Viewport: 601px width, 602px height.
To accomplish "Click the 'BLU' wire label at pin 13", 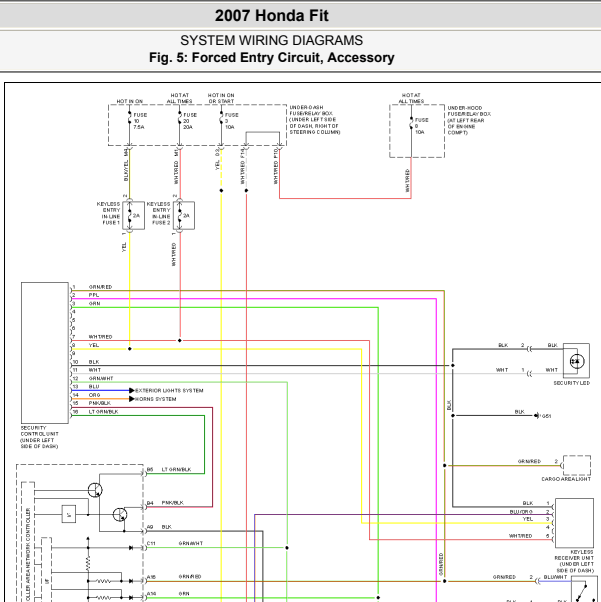I will pos(94,387).
